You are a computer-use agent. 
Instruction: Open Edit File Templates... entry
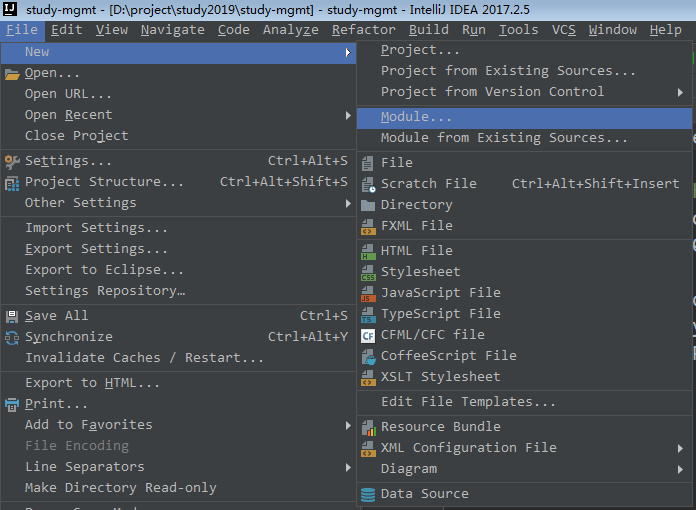pos(524,403)
